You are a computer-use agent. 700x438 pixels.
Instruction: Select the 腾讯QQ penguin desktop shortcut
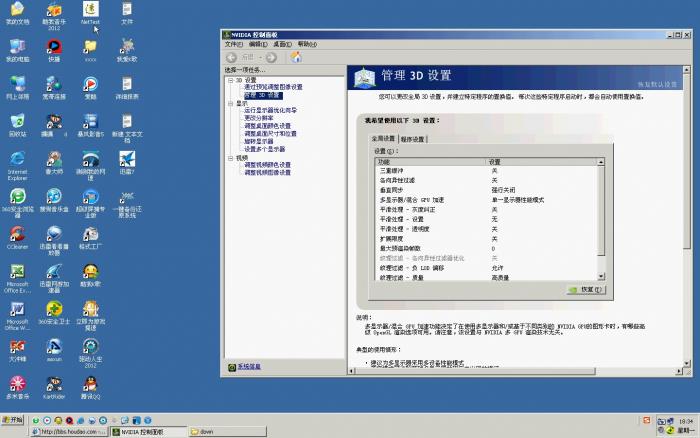click(x=91, y=388)
